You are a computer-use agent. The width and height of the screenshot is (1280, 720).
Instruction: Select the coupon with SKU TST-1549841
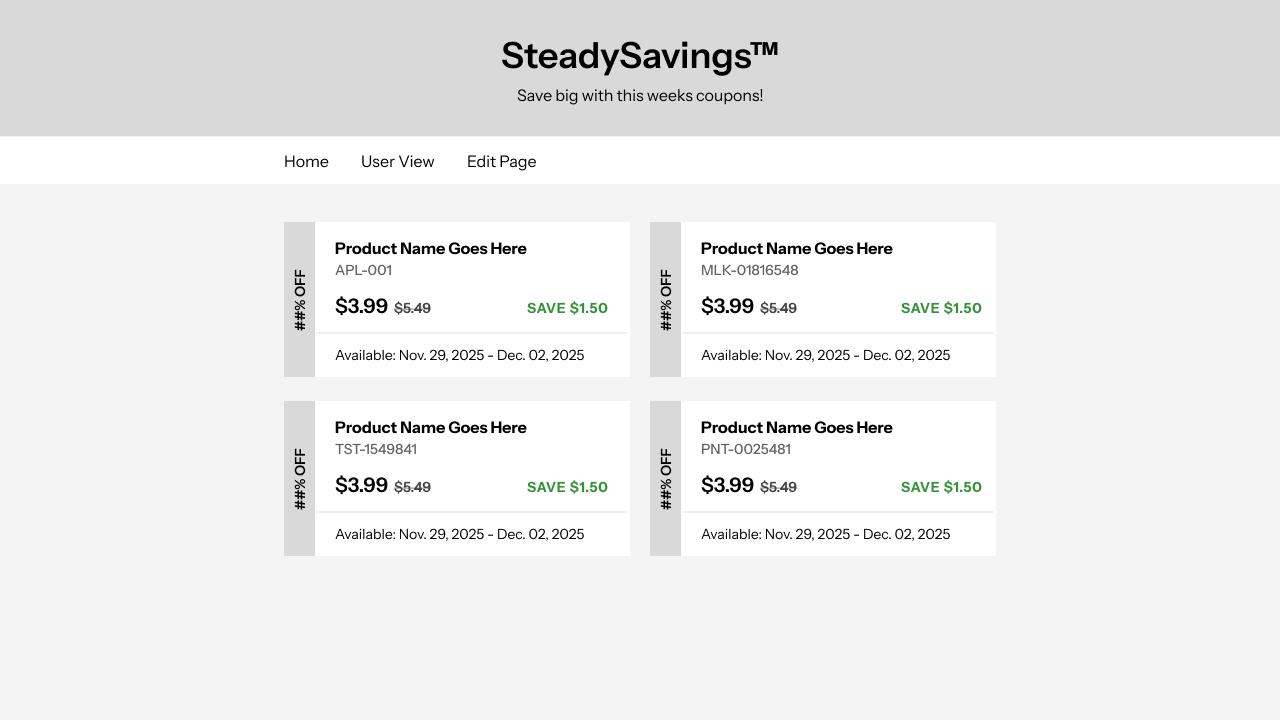point(473,478)
